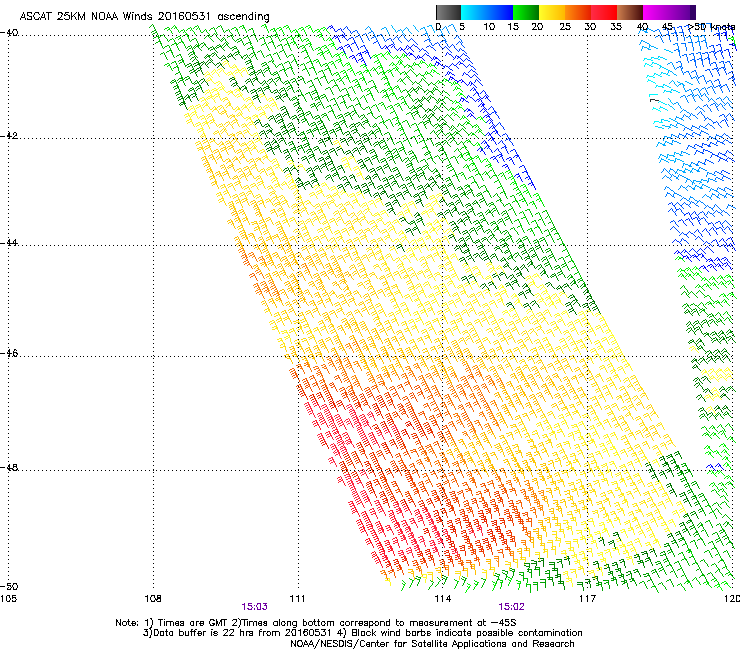
Task: Click the '105' longitude axis label
Action: coord(8,599)
